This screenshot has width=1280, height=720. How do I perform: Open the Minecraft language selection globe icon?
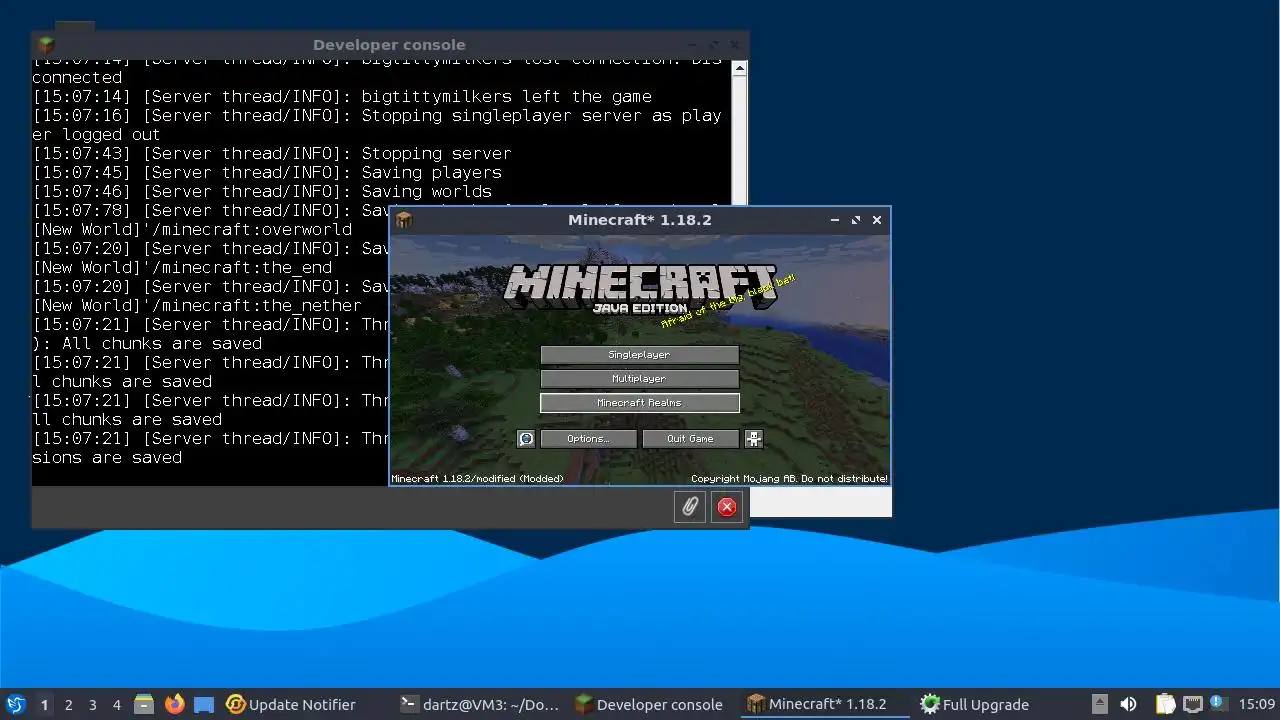[x=526, y=439]
